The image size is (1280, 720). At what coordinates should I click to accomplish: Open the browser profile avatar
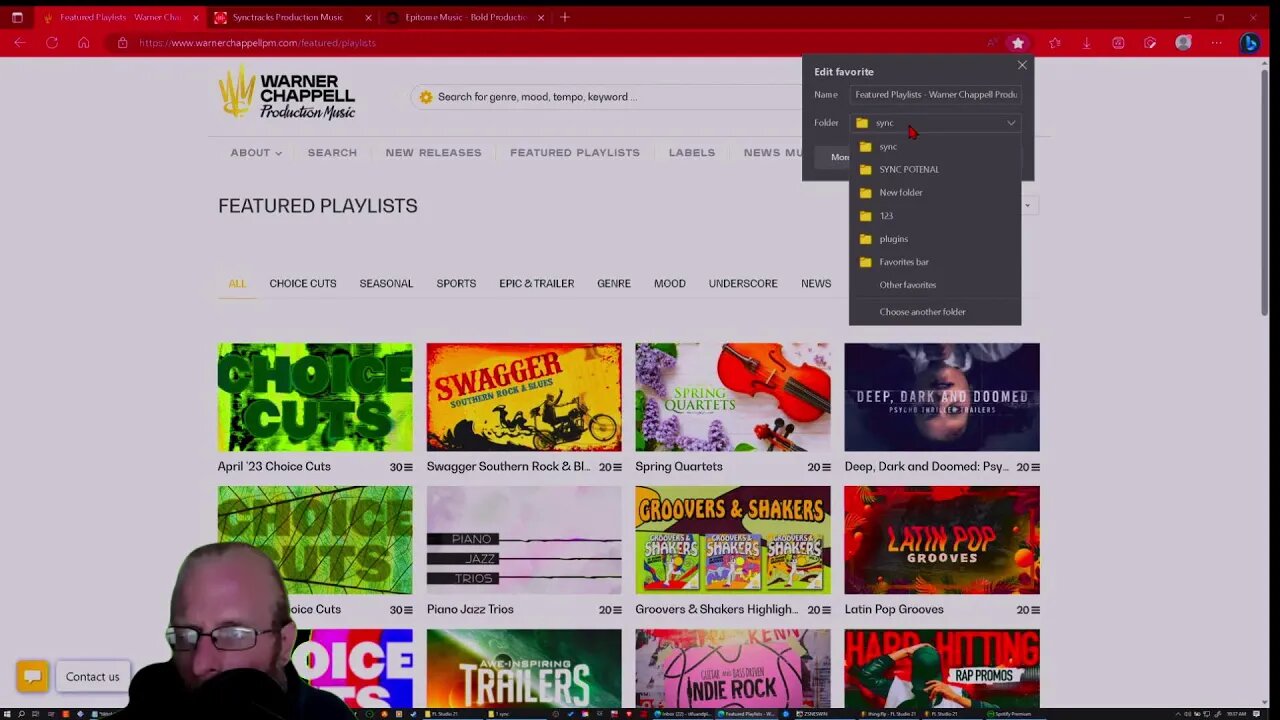click(1183, 43)
